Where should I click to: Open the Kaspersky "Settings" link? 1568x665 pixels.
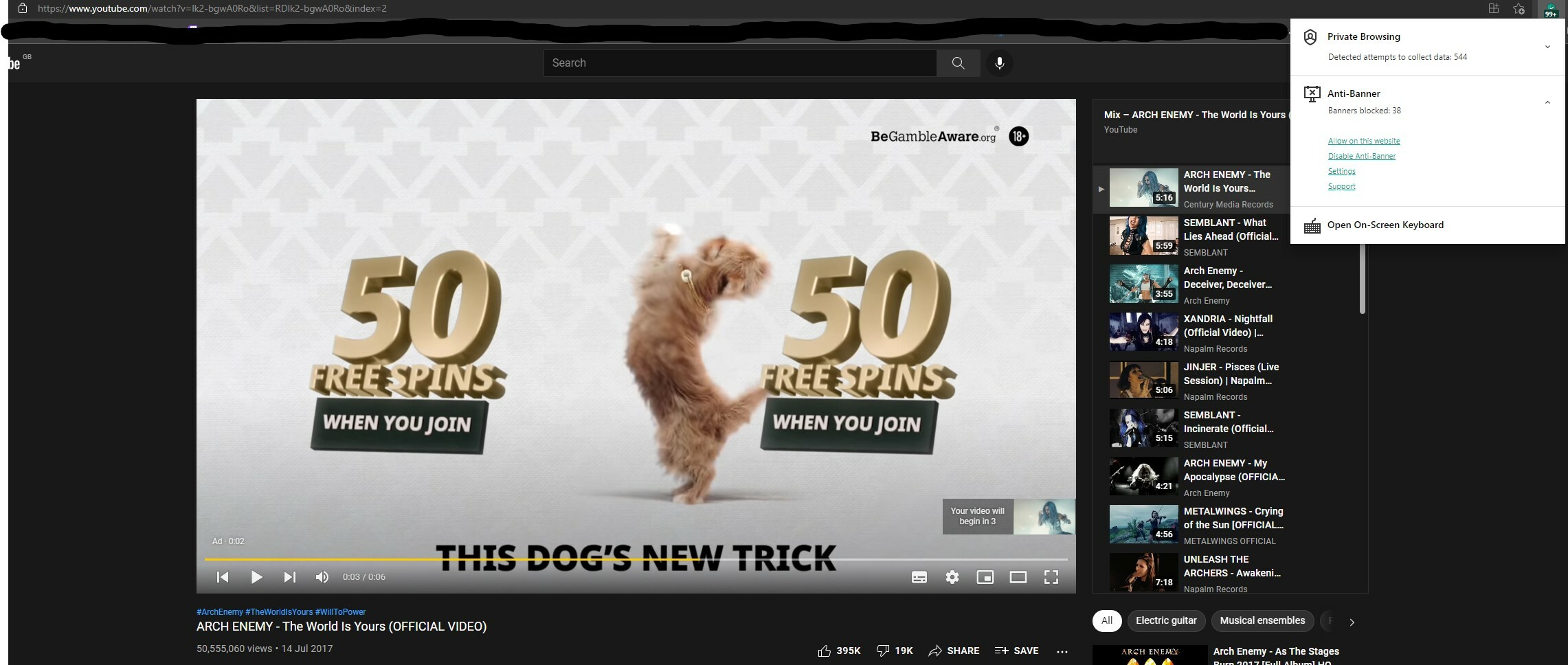coord(1342,171)
